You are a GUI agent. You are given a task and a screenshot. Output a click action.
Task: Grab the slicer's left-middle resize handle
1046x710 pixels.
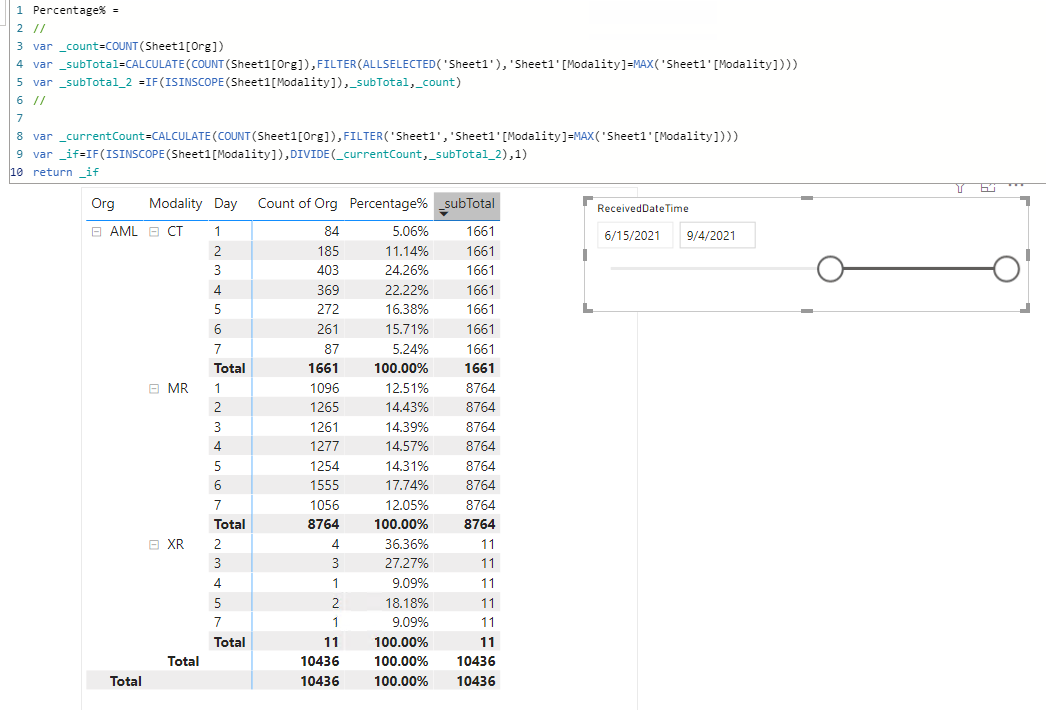pos(585,254)
